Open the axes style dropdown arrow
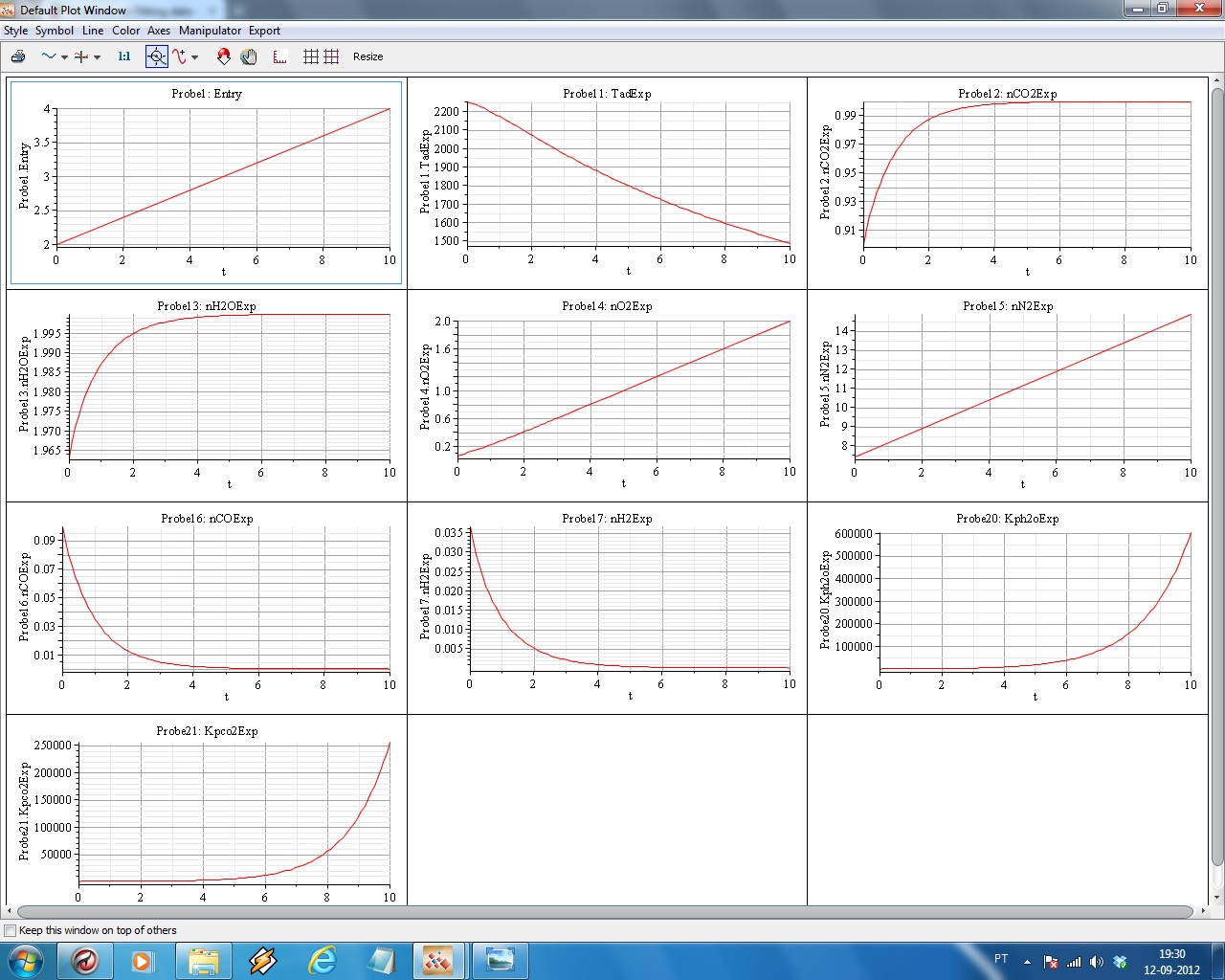Viewport: 1225px width, 980px height. [97, 57]
